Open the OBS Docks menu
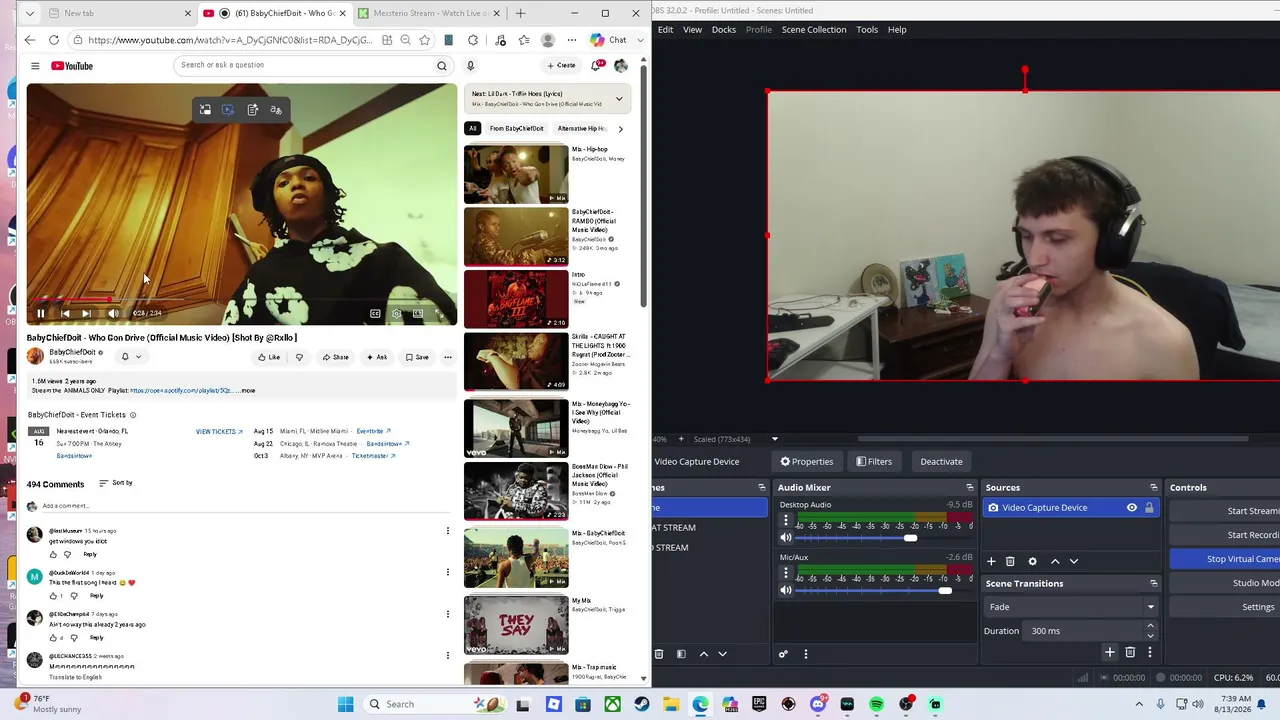Image resolution: width=1280 pixels, height=720 pixels. click(x=724, y=30)
